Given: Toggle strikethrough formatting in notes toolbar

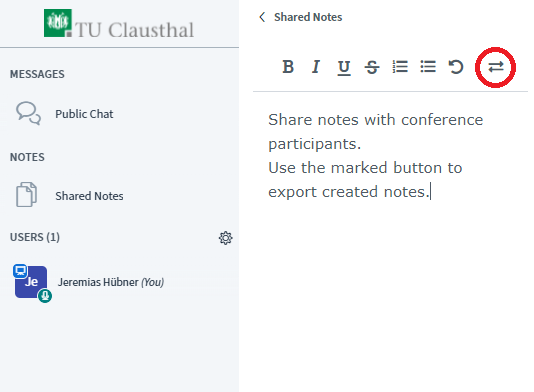Looking at the screenshot, I should click(372, 67).
